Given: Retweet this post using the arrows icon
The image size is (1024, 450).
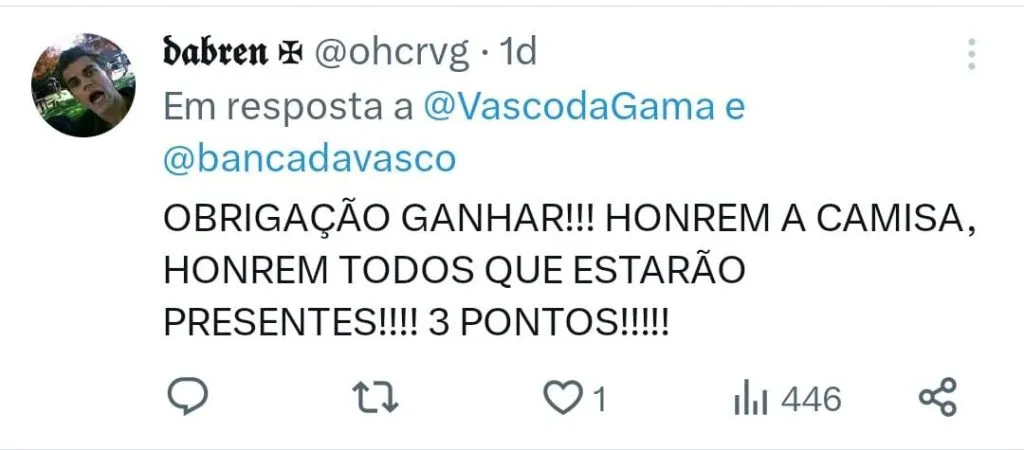Looking at the screenshot, I should click(x=376, y=398).
